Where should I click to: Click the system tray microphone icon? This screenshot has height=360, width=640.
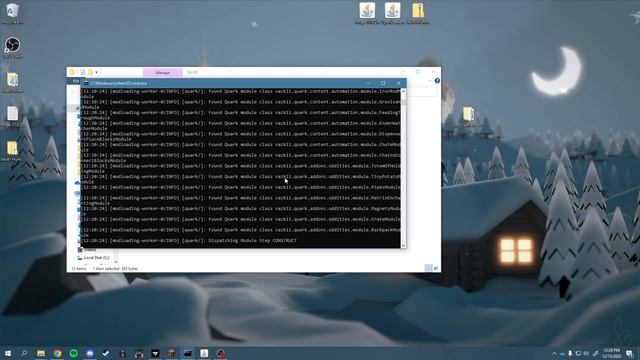570,353
